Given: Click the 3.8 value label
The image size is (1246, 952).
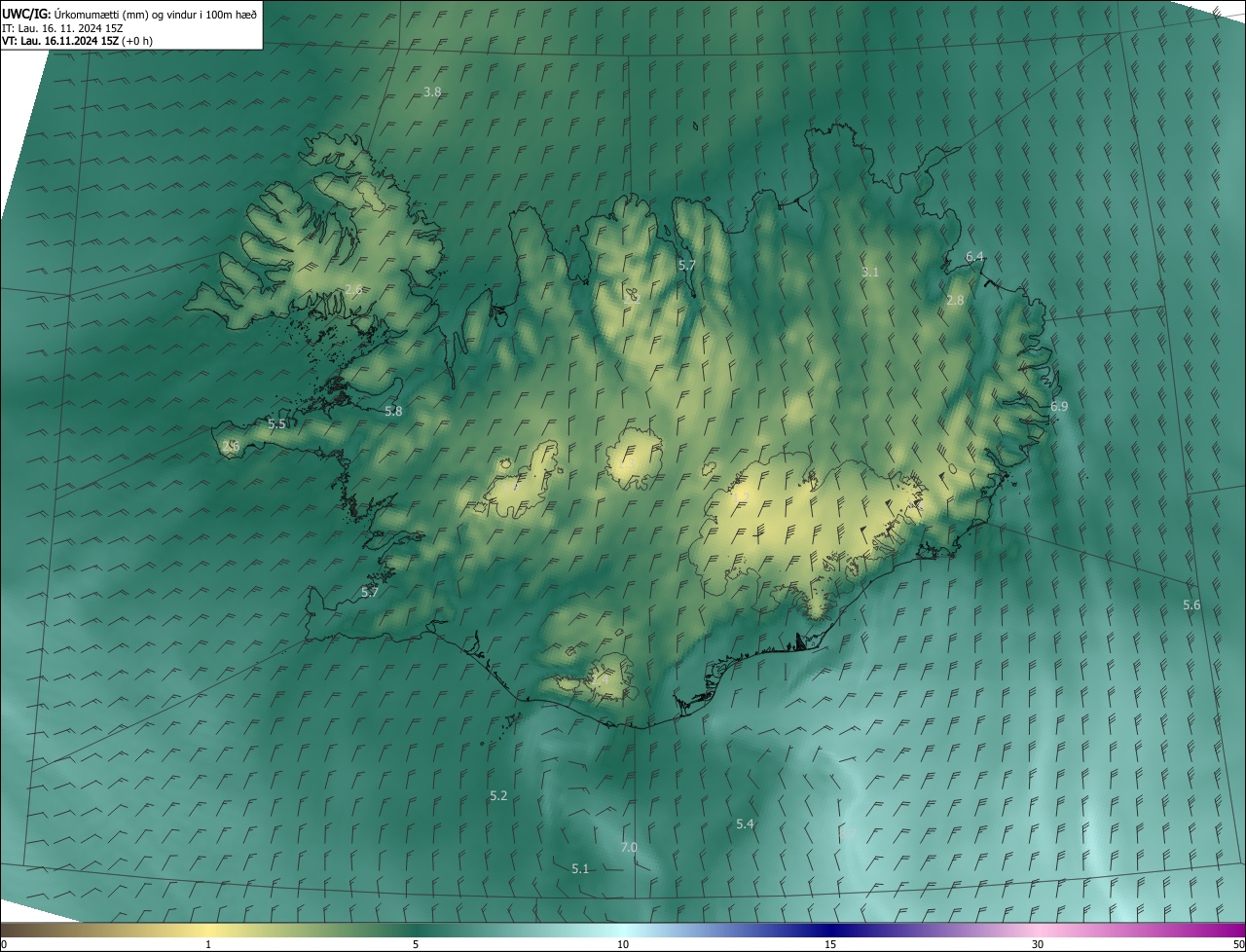Looking at the screenshot, I should point(432,92).
